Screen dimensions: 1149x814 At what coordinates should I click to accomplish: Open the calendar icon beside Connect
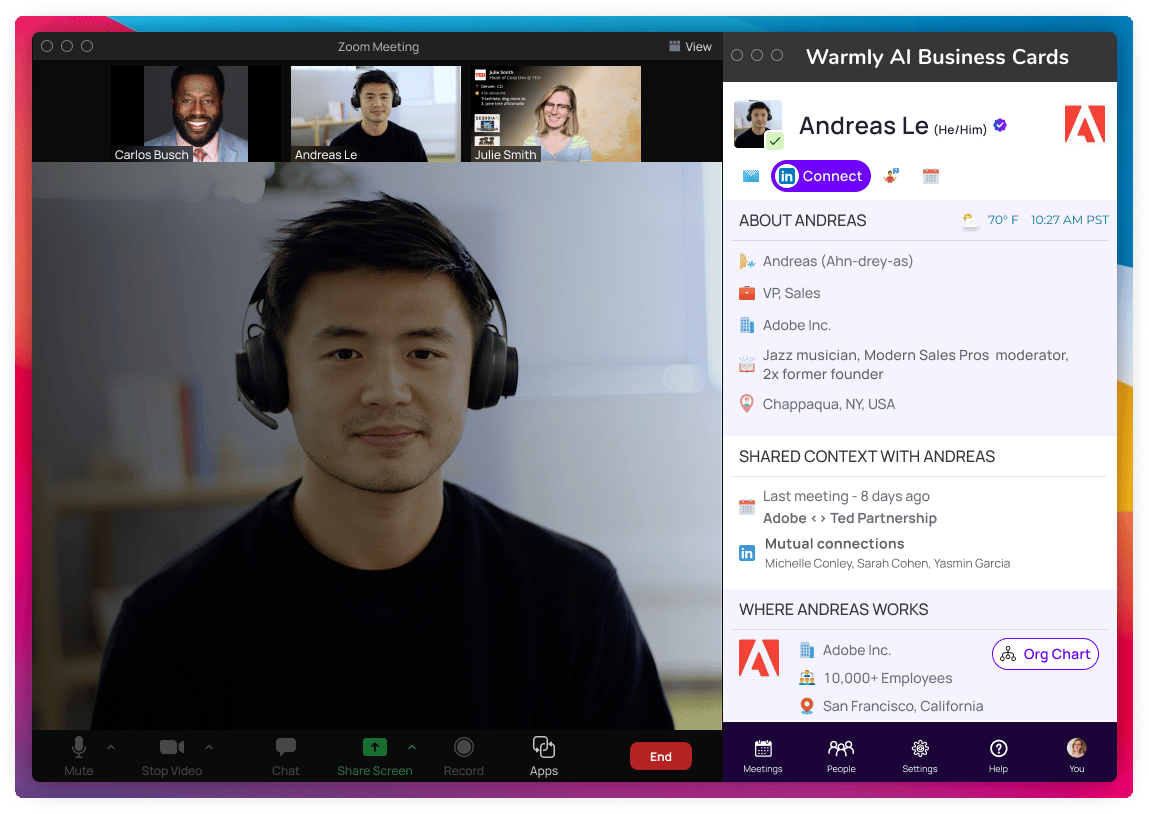931,176
